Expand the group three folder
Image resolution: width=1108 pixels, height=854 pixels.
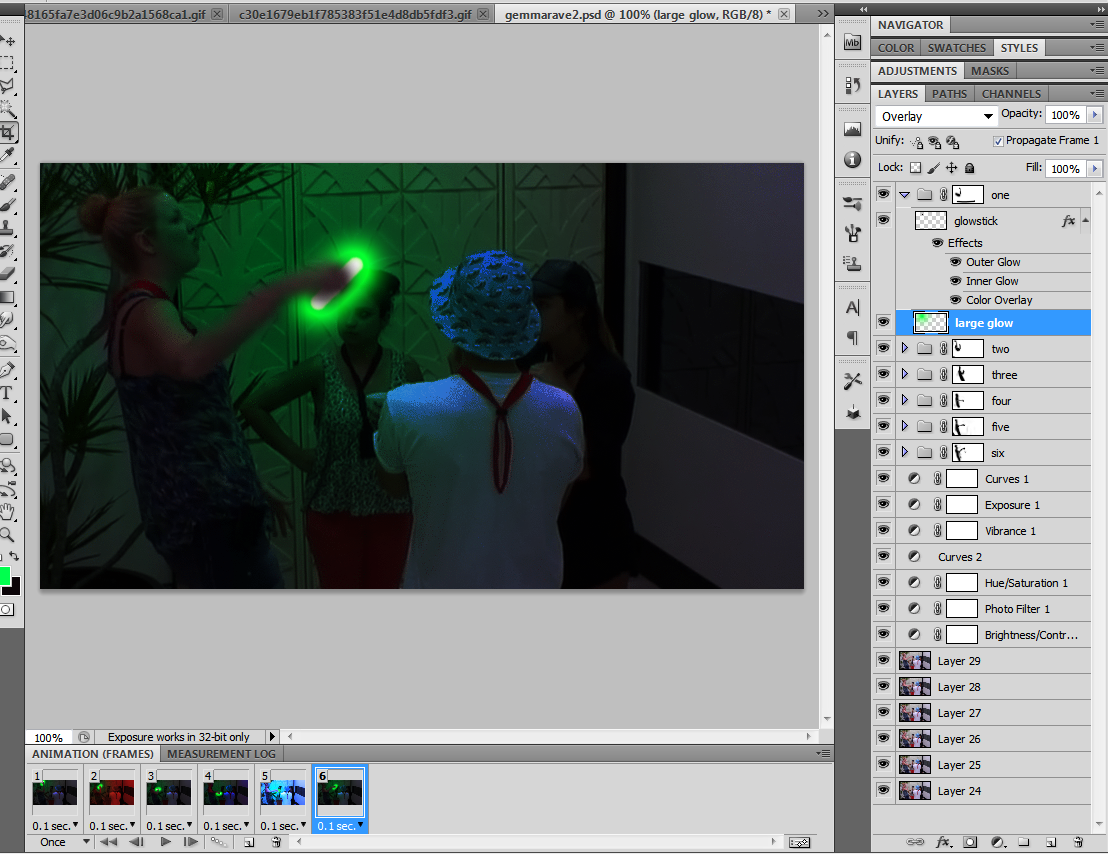904,374
